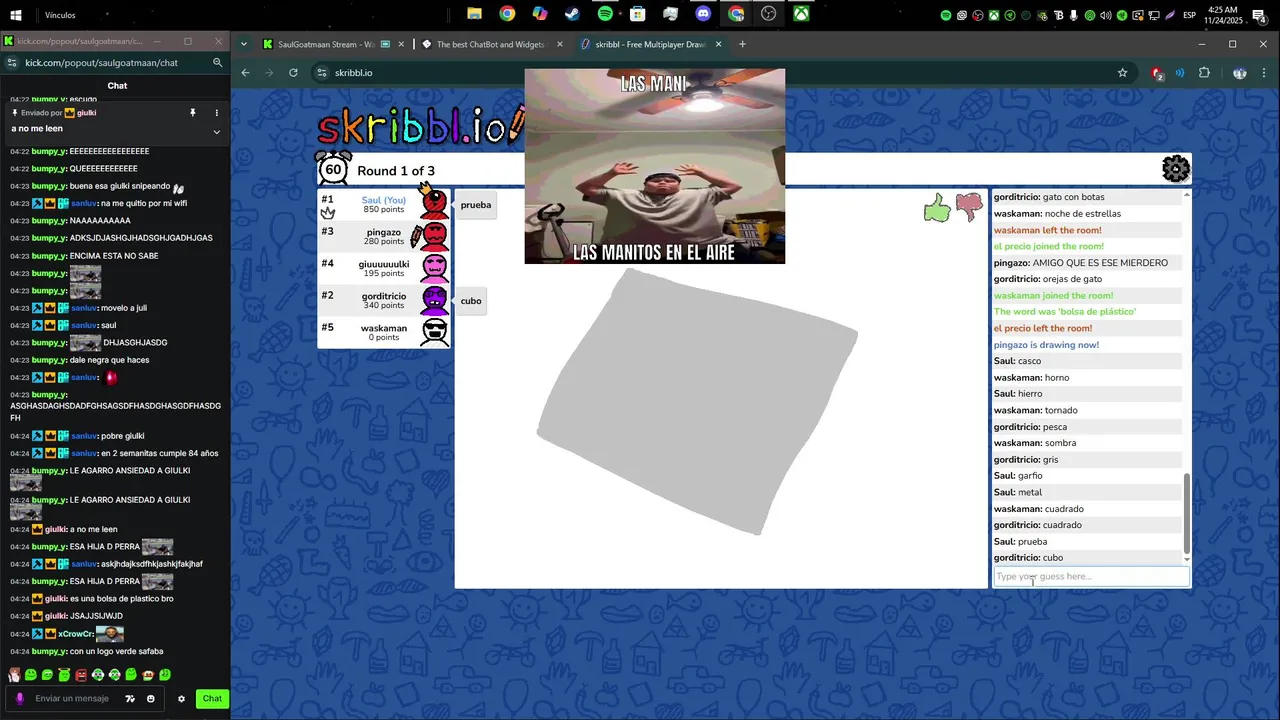Click the Windows Start button

pyautogui.click(x=16, y=15)
